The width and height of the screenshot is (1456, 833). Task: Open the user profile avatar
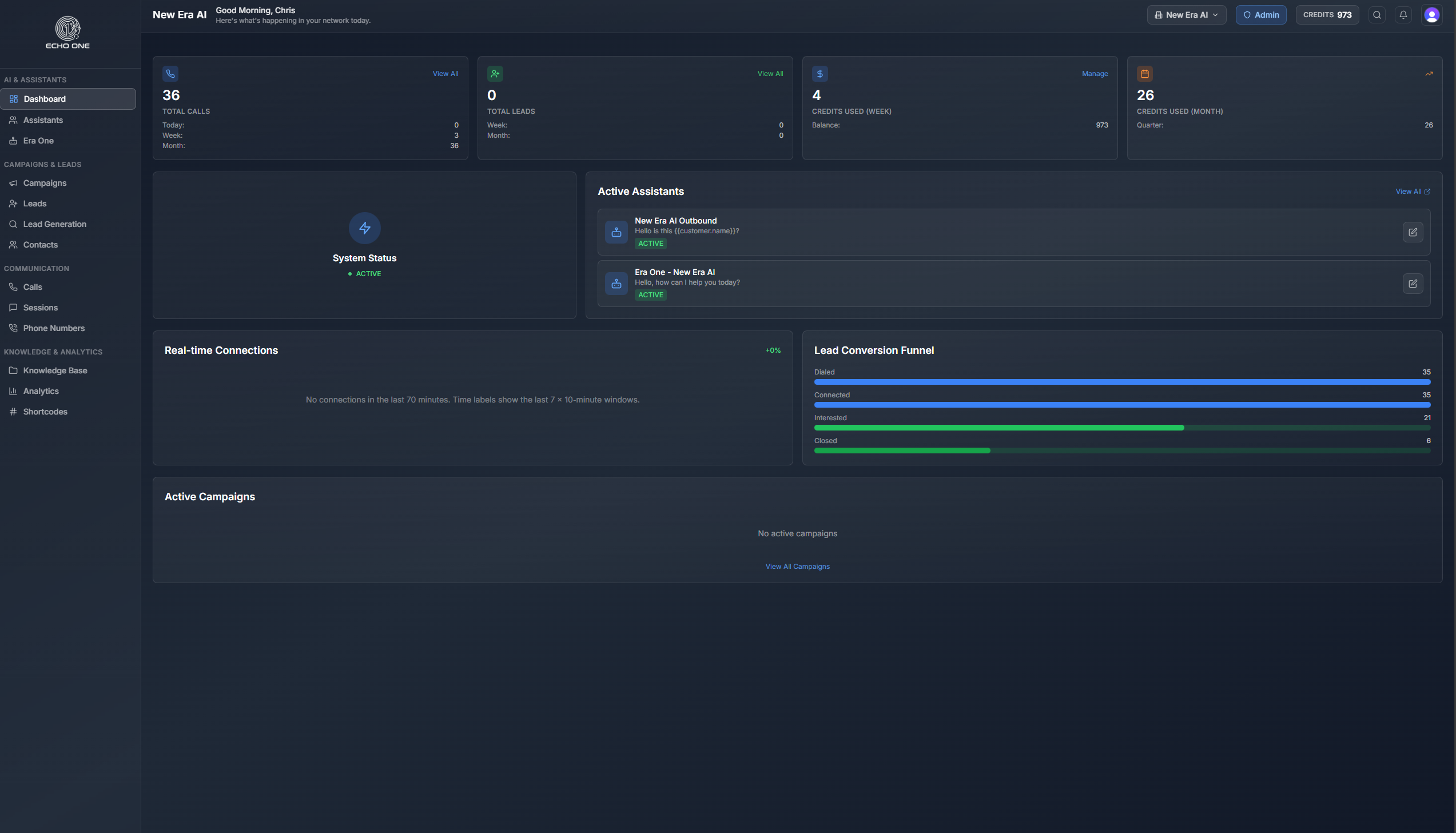pyautogui.click(x=1431, y=15)
